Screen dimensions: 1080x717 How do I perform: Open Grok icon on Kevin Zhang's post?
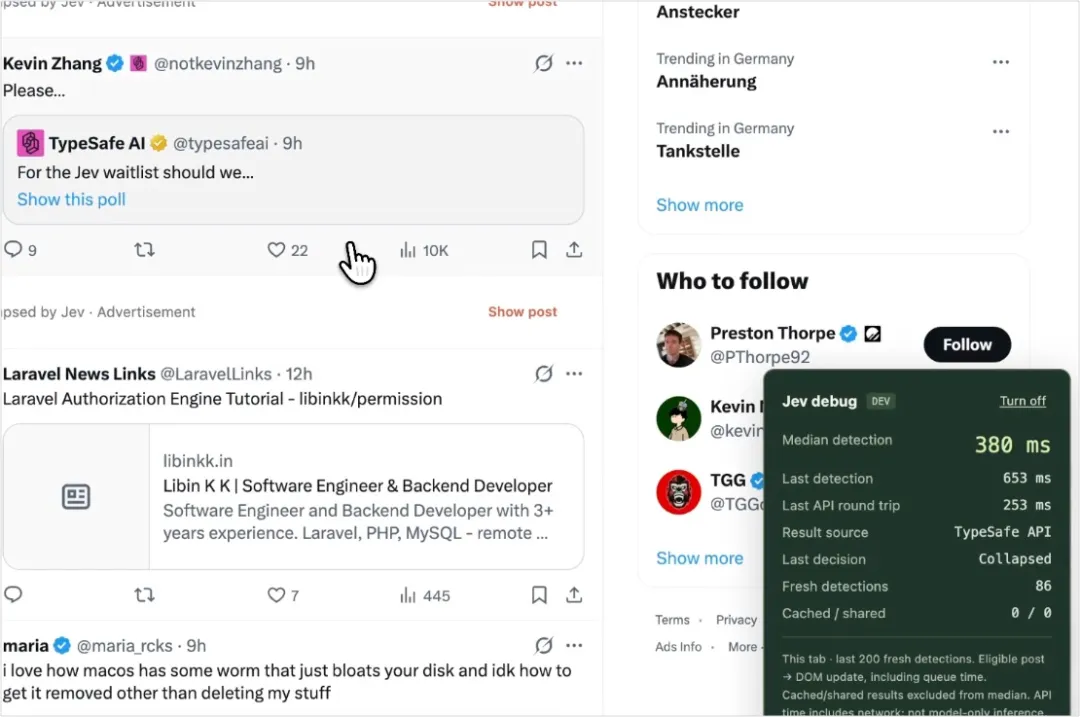(543, 63)
